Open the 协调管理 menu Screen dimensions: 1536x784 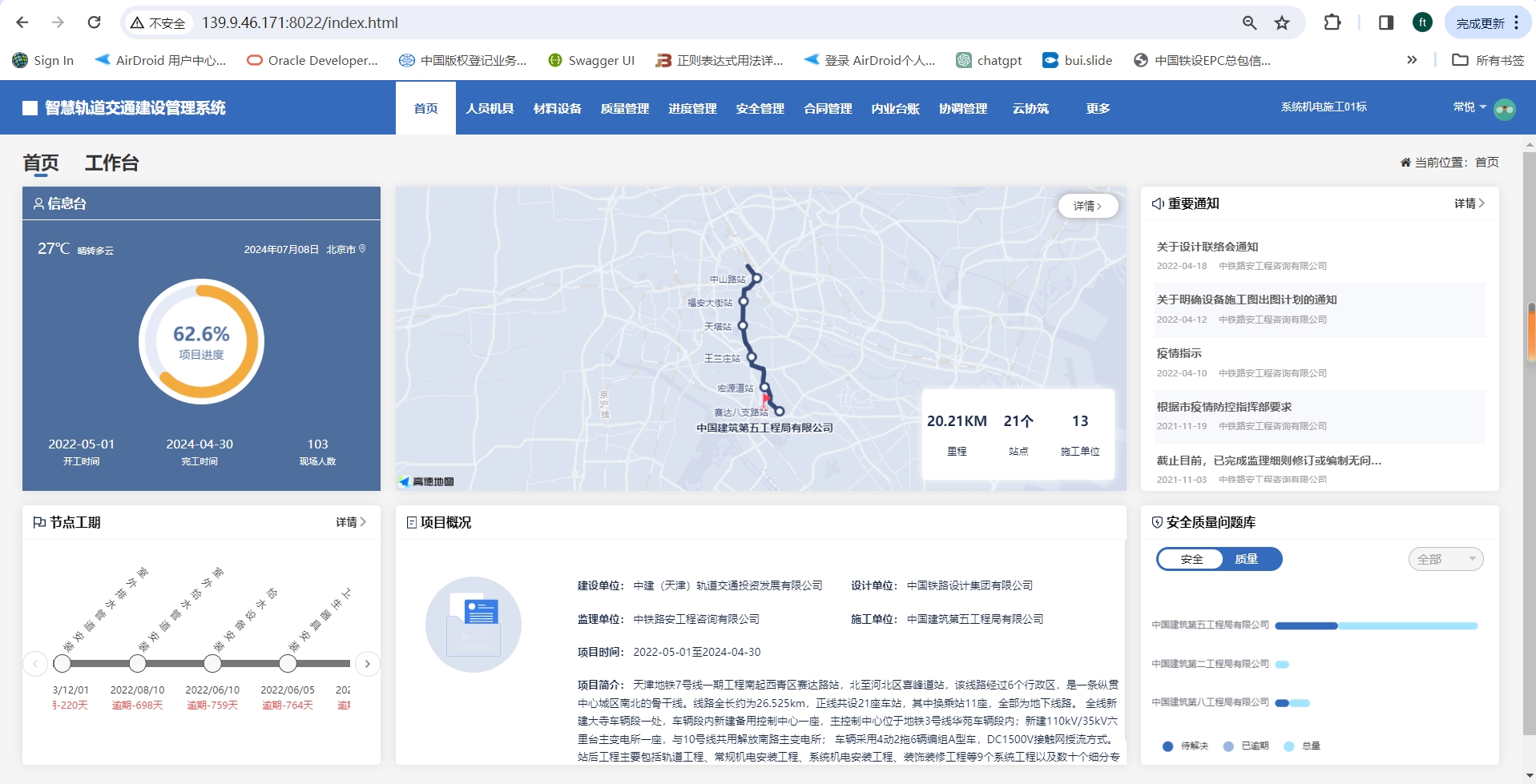(963, 108)
